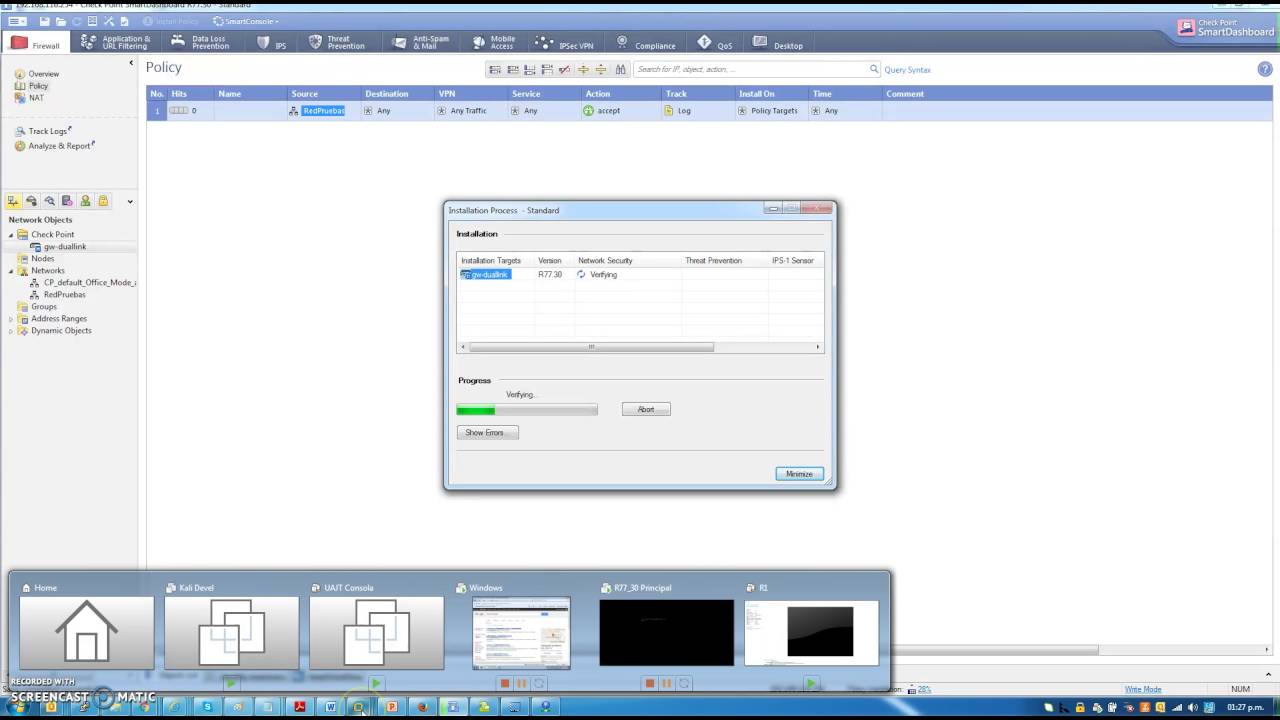Screen dimensions: 1280x720
Task: Click the Show Errors button
Action: pos(488,432)
